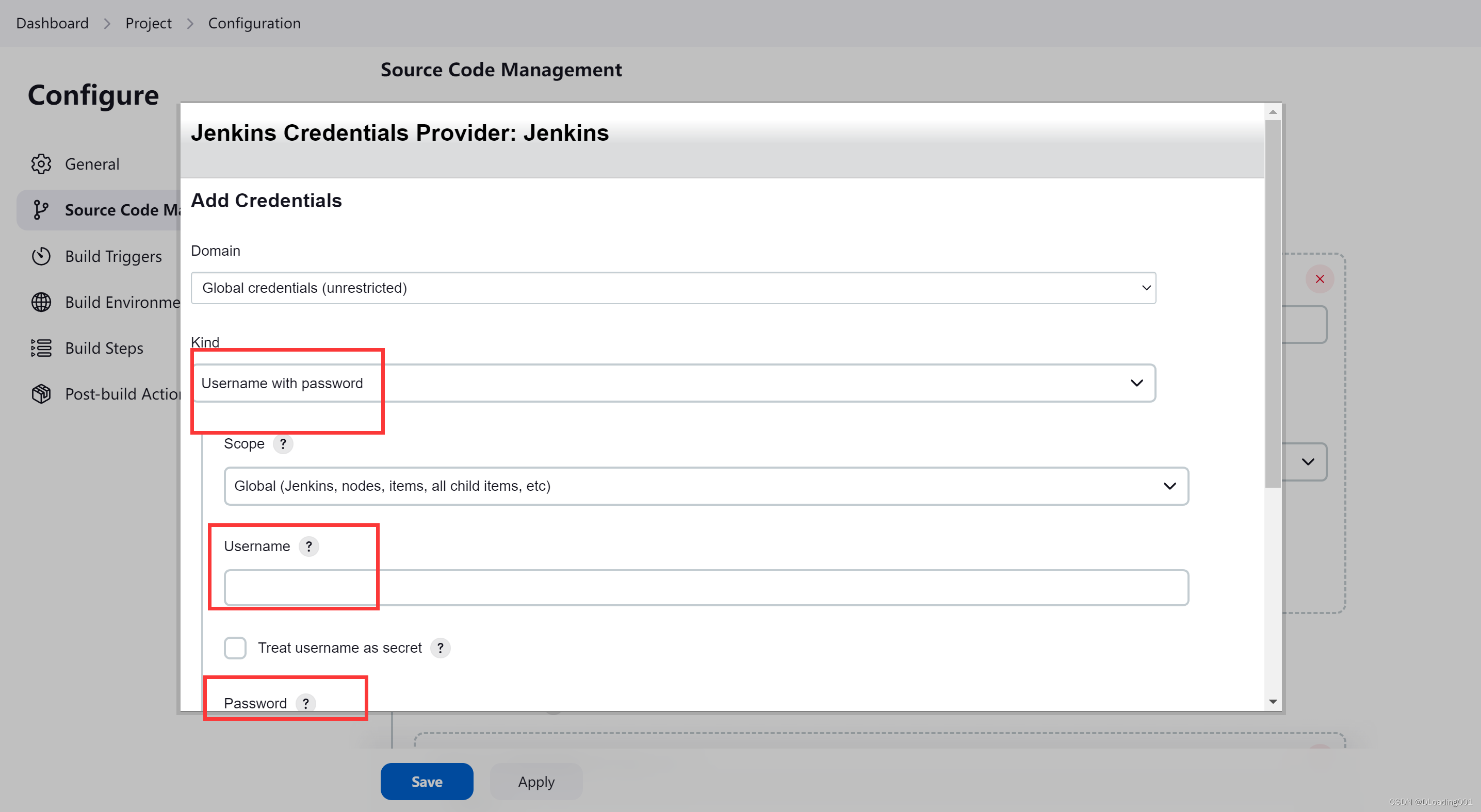Click the Build Triggers clock icon
This screenshot has width=1481, height=812.
point(41,256)
